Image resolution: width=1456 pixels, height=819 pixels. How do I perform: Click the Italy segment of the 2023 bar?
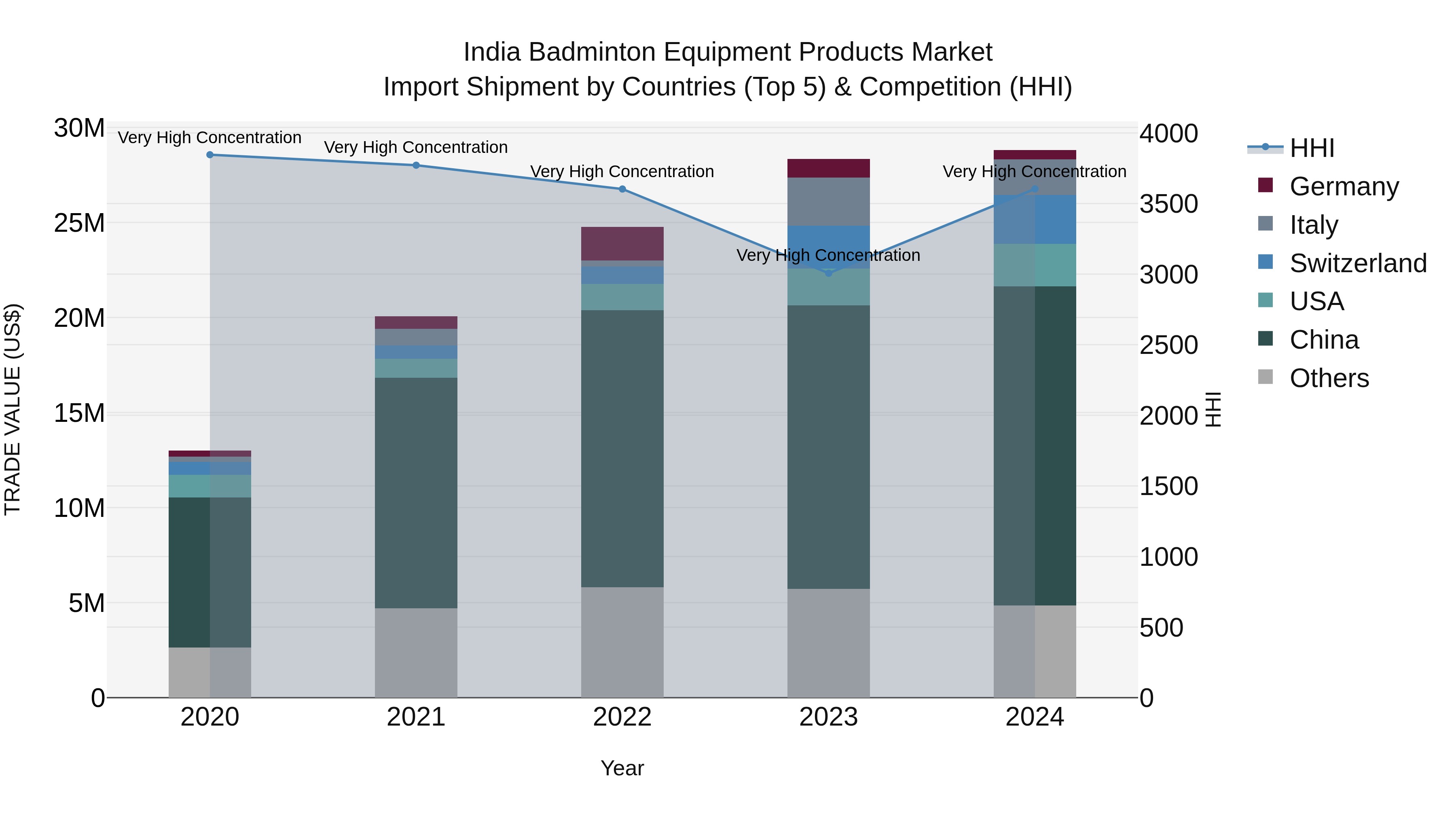point(829,202)
